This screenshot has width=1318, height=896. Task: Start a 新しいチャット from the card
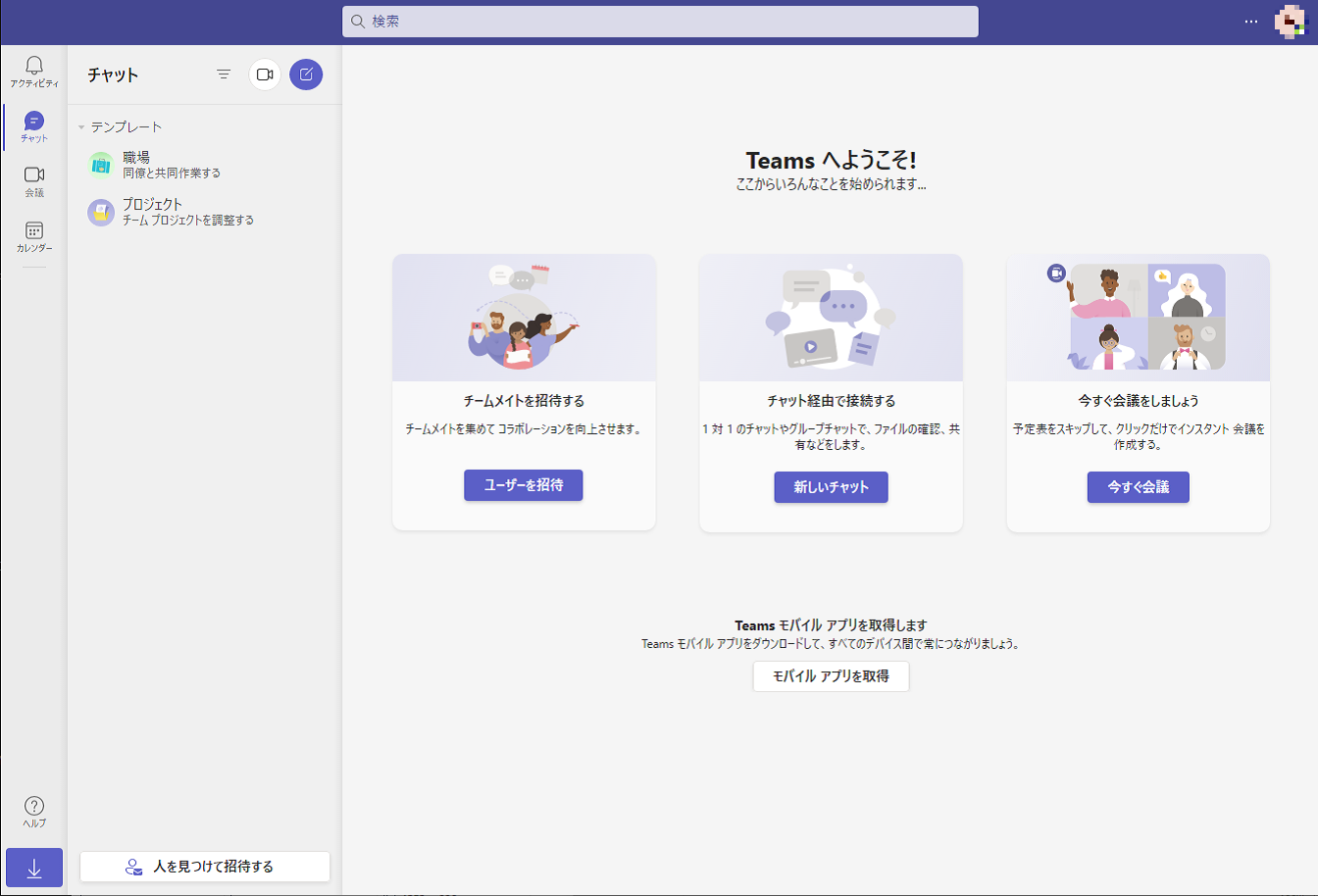point(831,487)
